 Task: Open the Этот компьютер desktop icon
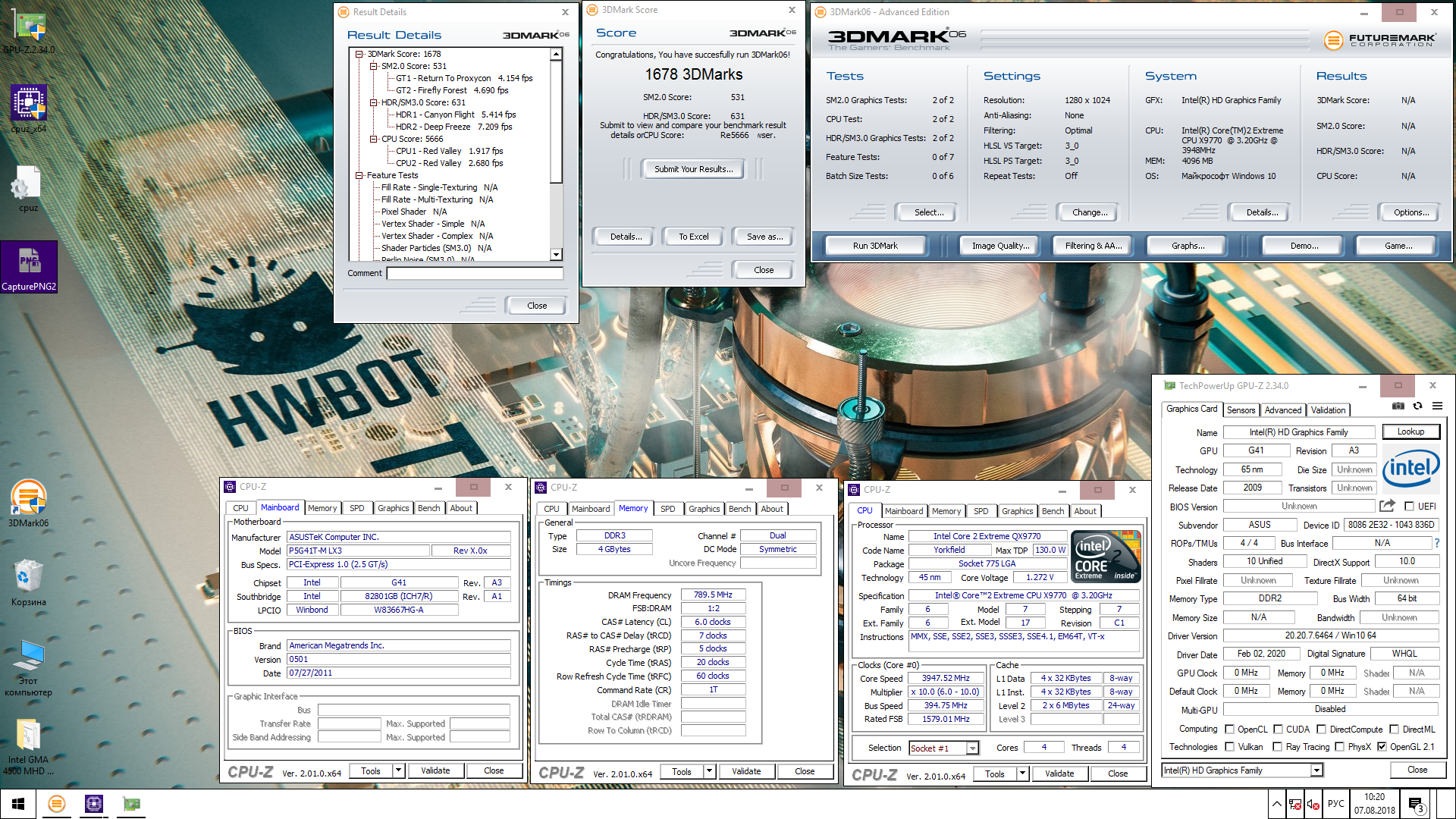(29, 667)
